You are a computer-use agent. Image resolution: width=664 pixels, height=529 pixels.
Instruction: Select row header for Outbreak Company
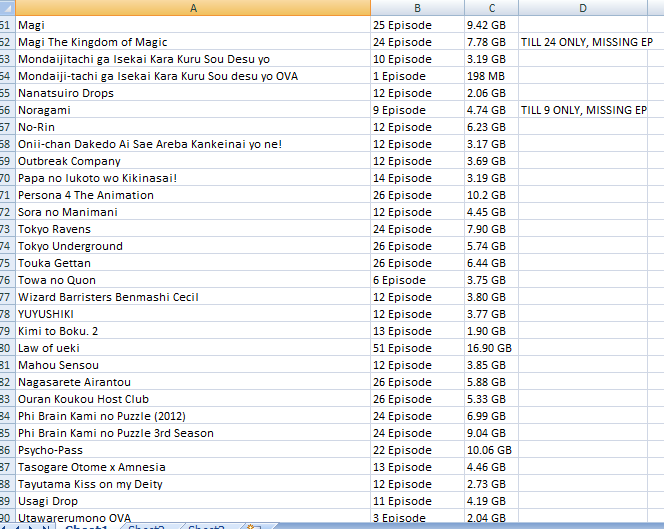[x=7, y=161]
